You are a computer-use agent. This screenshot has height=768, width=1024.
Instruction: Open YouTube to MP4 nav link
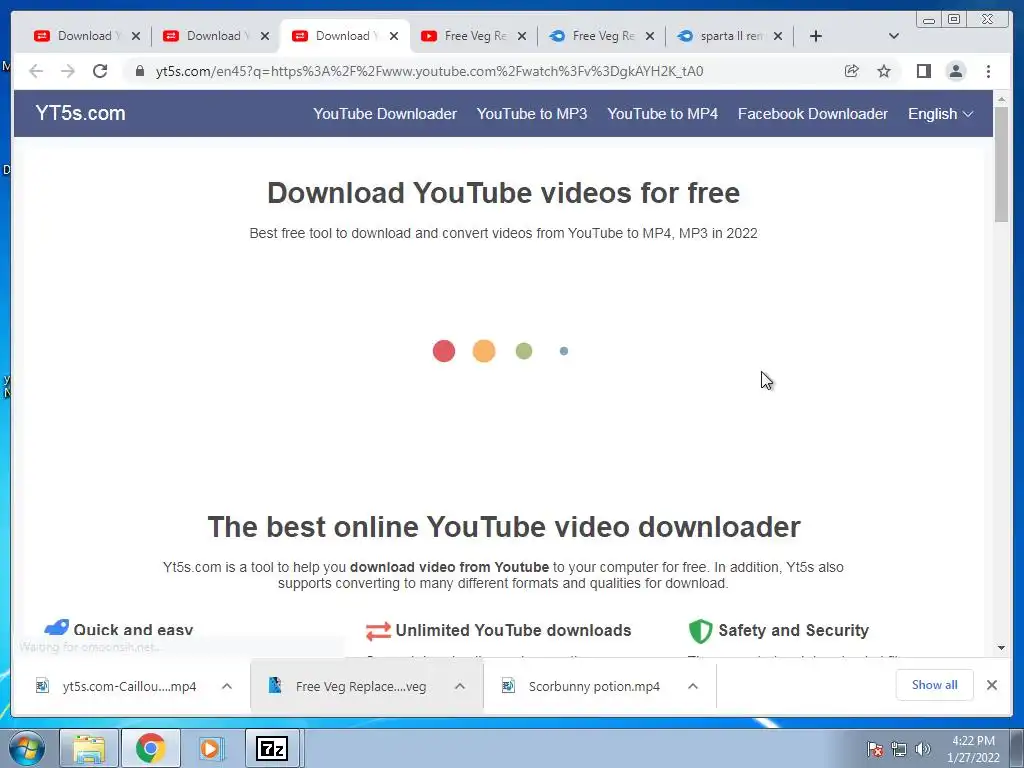662,114
